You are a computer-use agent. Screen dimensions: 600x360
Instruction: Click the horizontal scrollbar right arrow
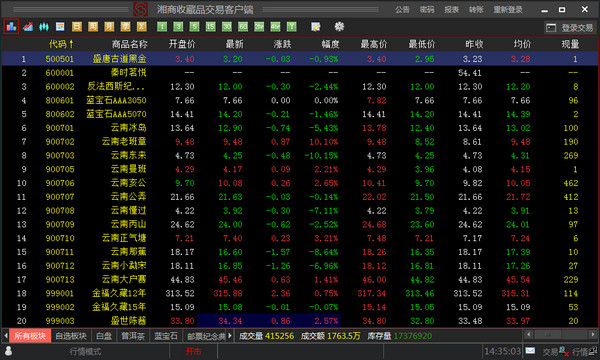(x=593, y=334)
